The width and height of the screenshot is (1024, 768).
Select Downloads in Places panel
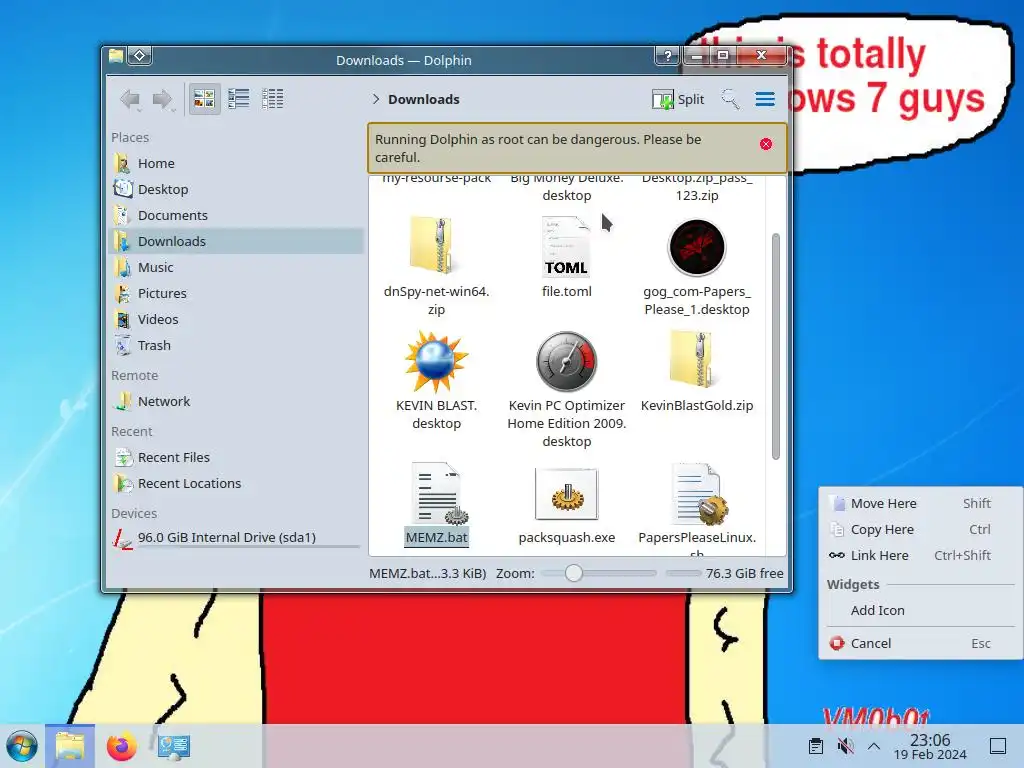click(236, 242)
